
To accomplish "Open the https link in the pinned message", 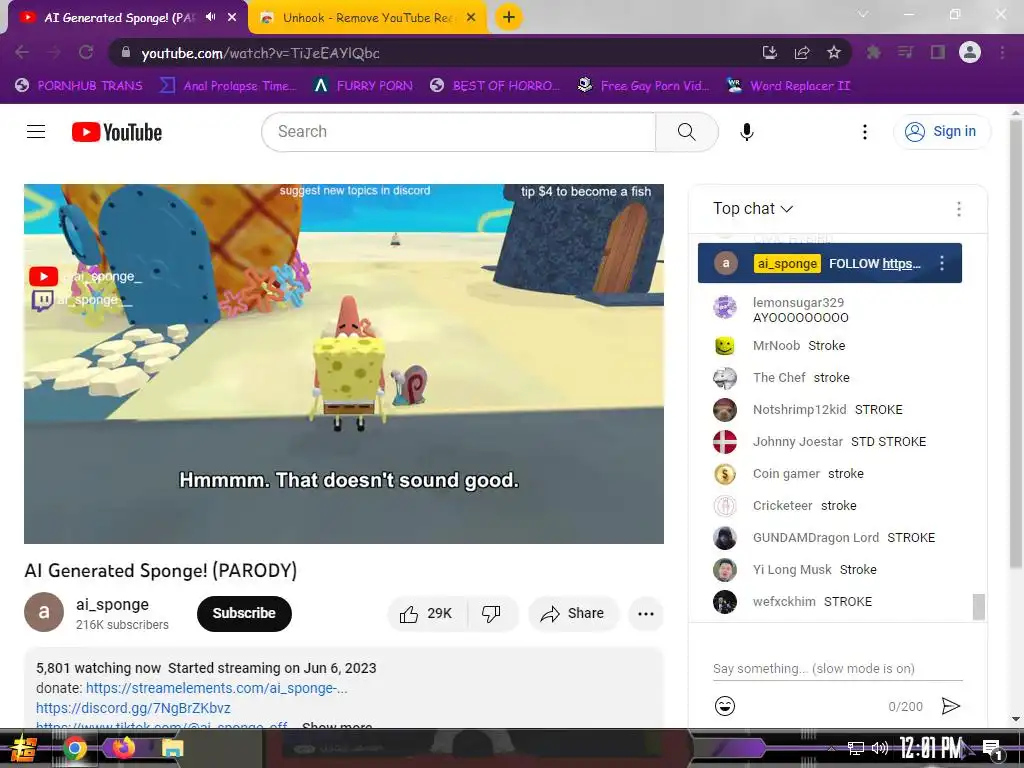I will point(901,264).
